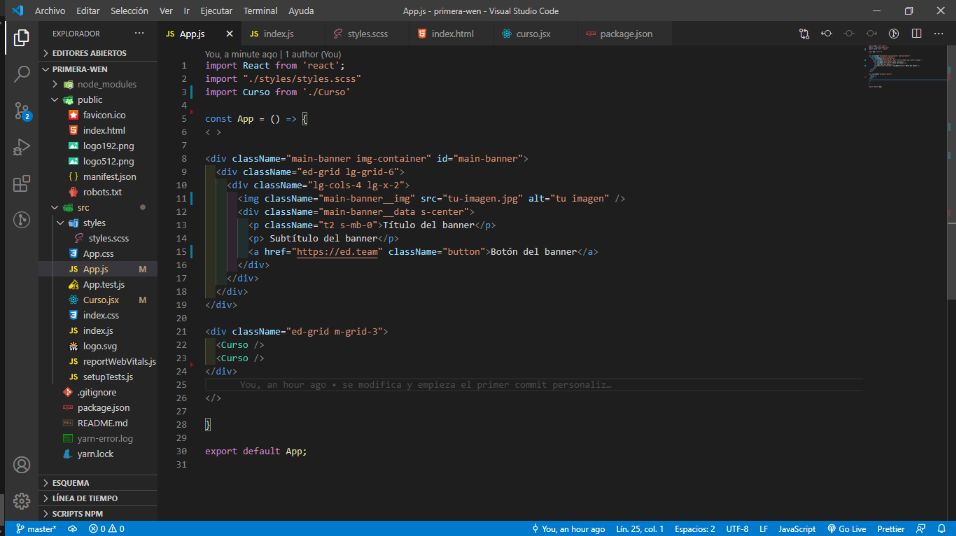The width and height of the screenshot is (956, 536).
Task: Open package.json in the explorer tree
Action: point(103,407)
